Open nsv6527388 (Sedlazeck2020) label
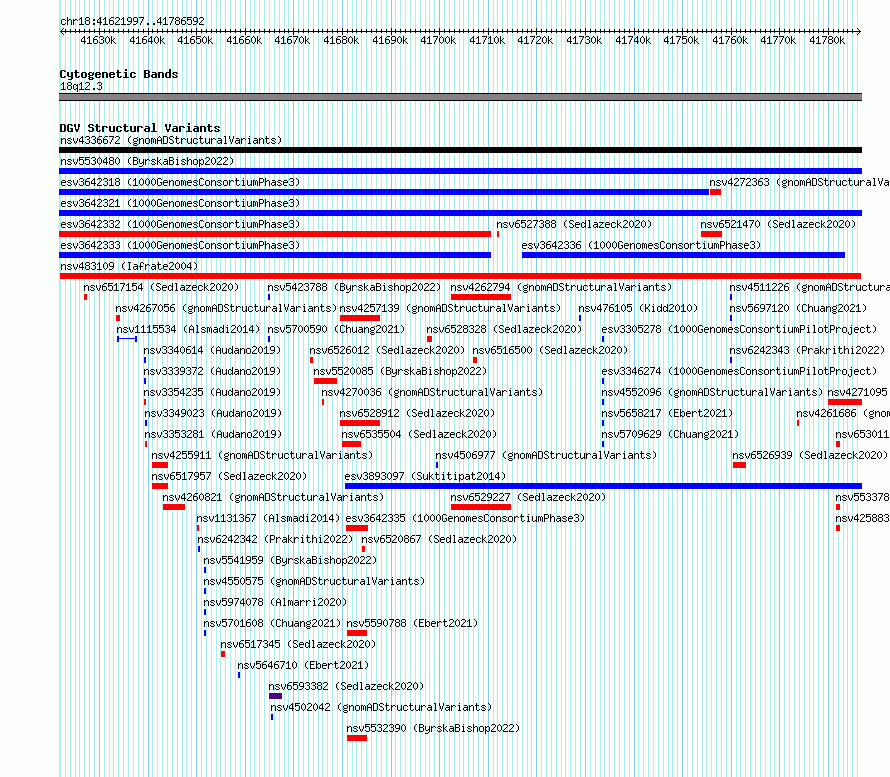This screenshot has height=777, width=890. 574,224
